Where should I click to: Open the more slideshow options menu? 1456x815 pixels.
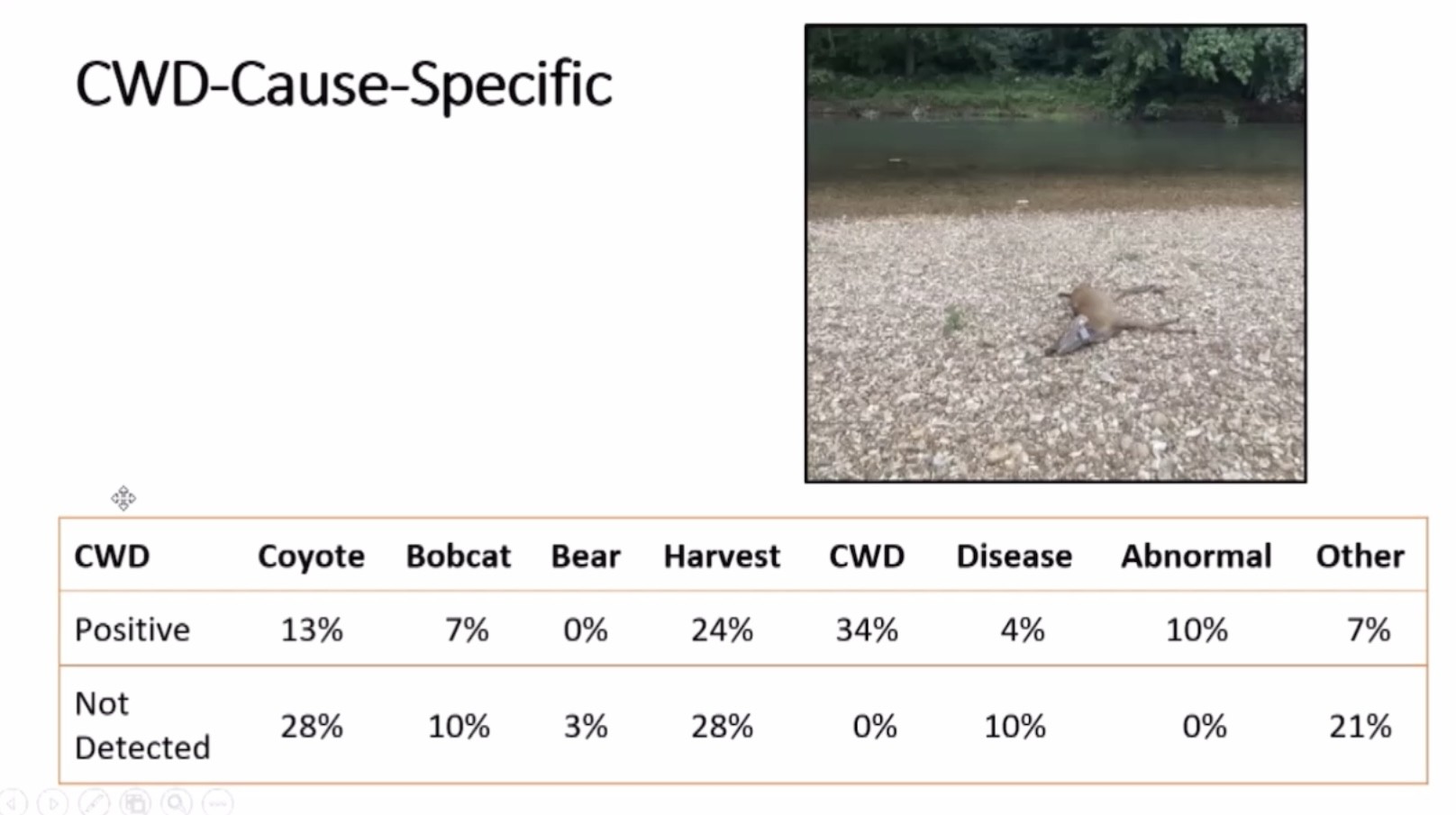coord(217,801)
